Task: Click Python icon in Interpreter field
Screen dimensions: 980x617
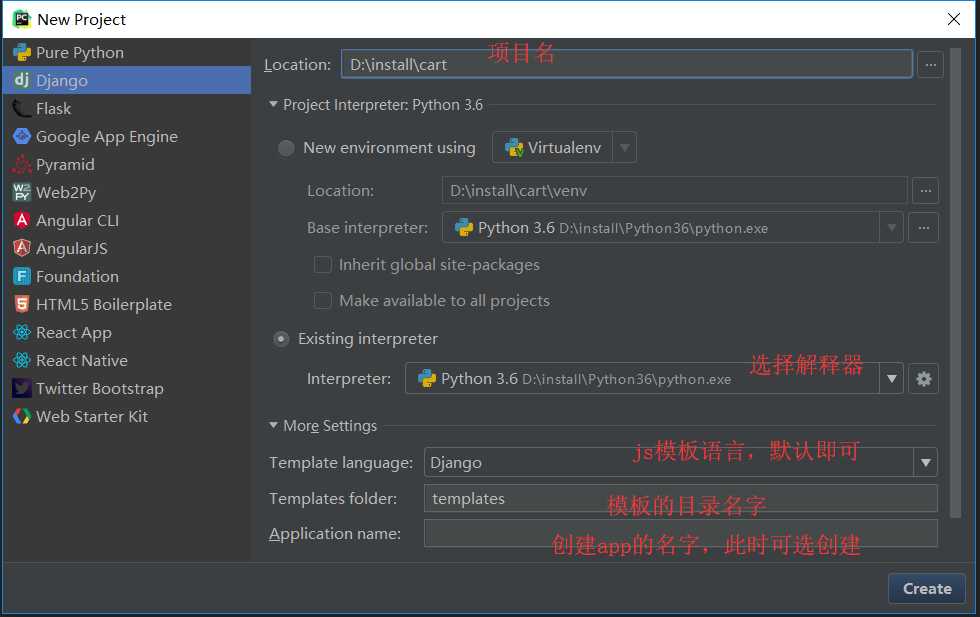Action: (x=427, y=379)
